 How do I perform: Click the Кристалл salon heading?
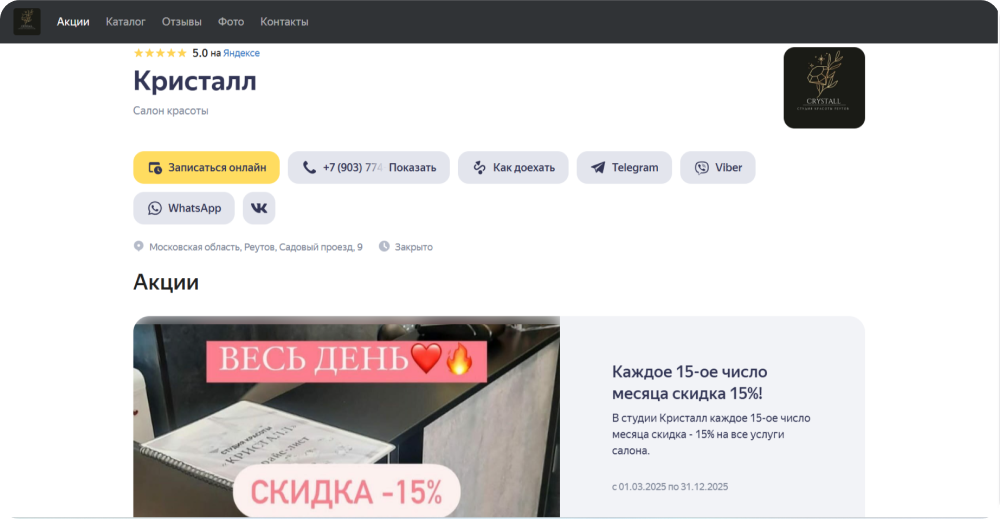click(x=195, y=81)
